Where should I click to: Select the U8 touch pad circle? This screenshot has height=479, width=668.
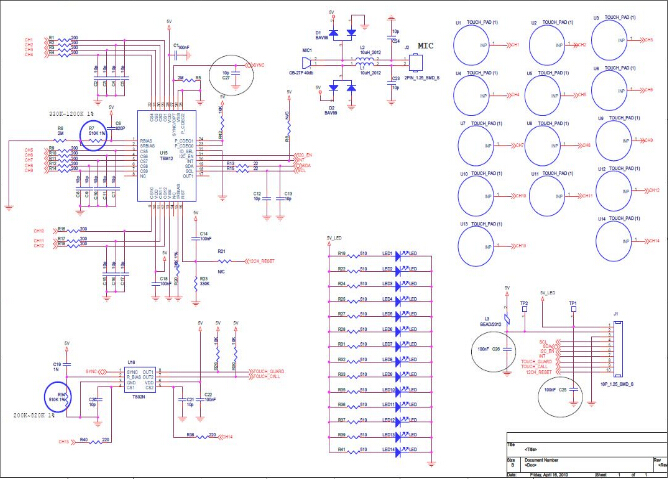coord(542,146)
